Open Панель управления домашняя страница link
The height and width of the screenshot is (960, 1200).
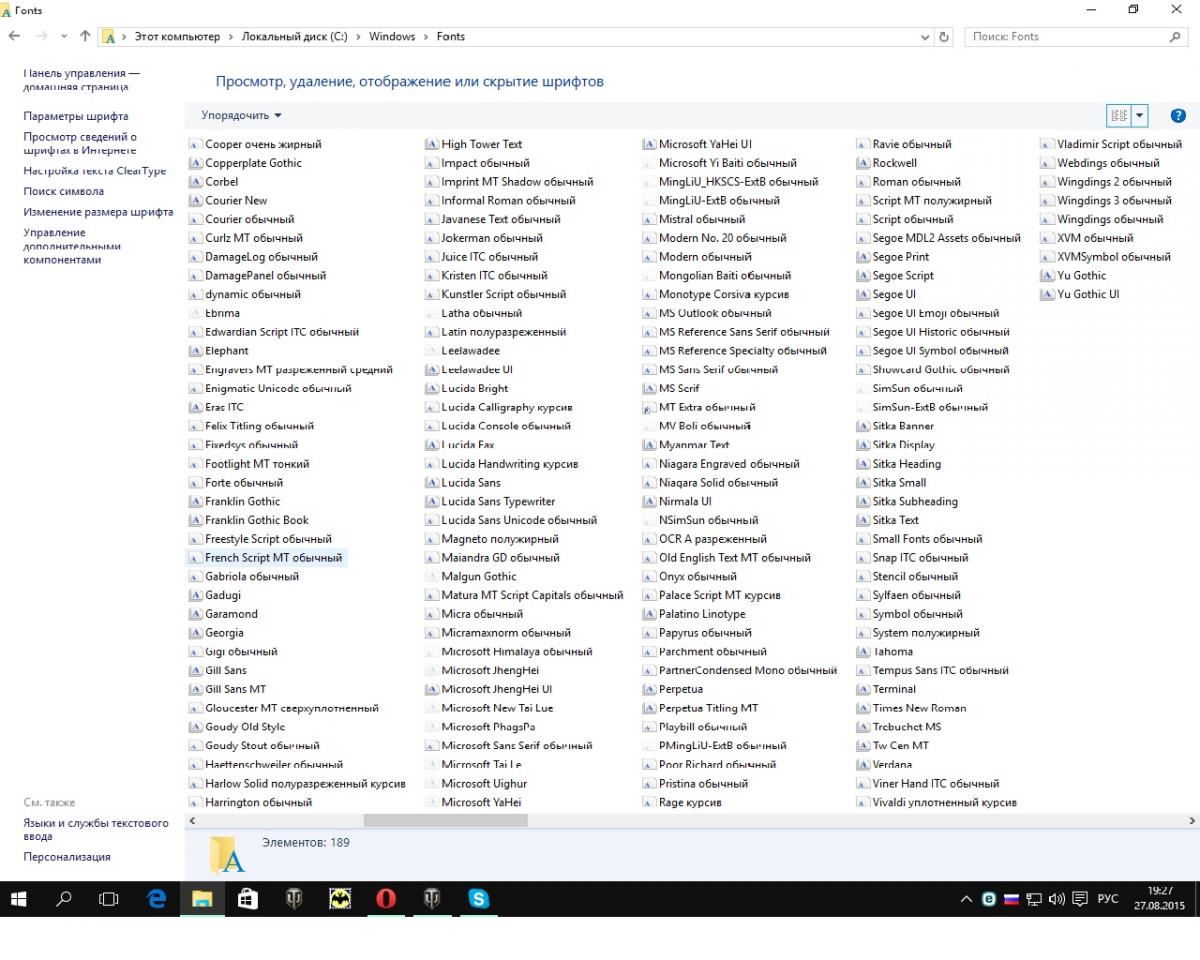pos(82,80)
